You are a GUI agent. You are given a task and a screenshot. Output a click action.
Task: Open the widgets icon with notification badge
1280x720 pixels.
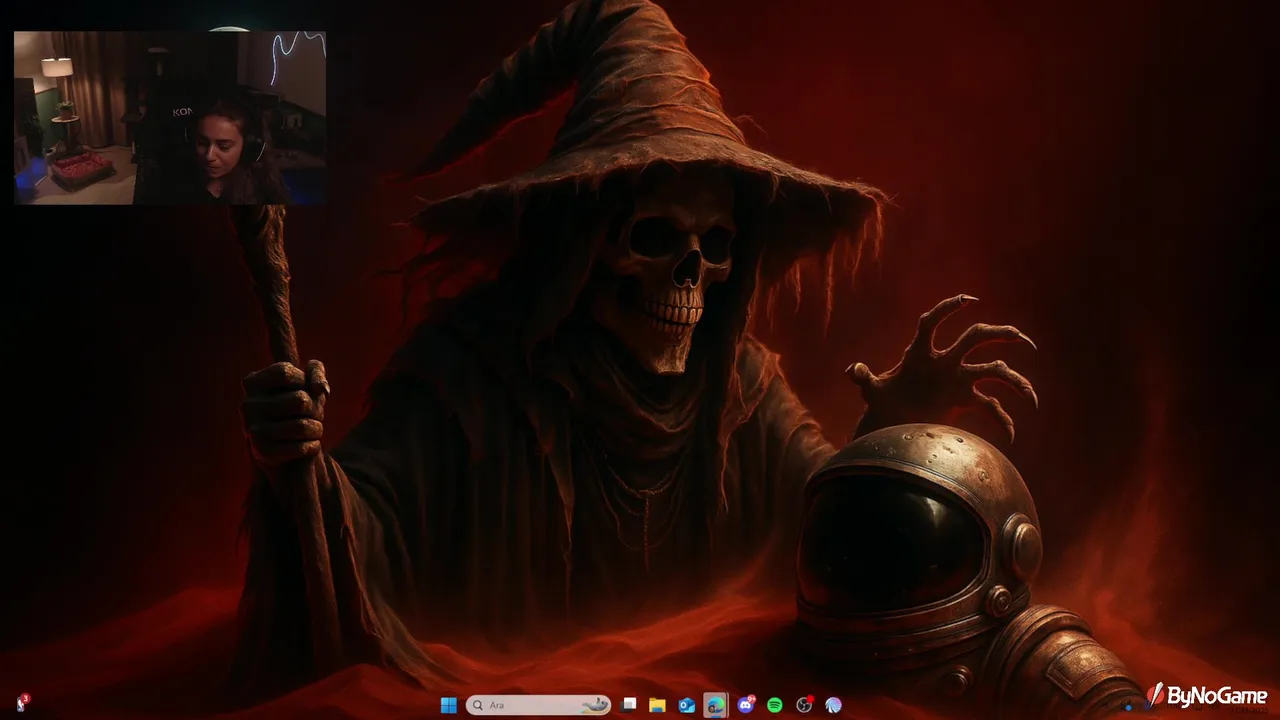click(x=21, y=703)
